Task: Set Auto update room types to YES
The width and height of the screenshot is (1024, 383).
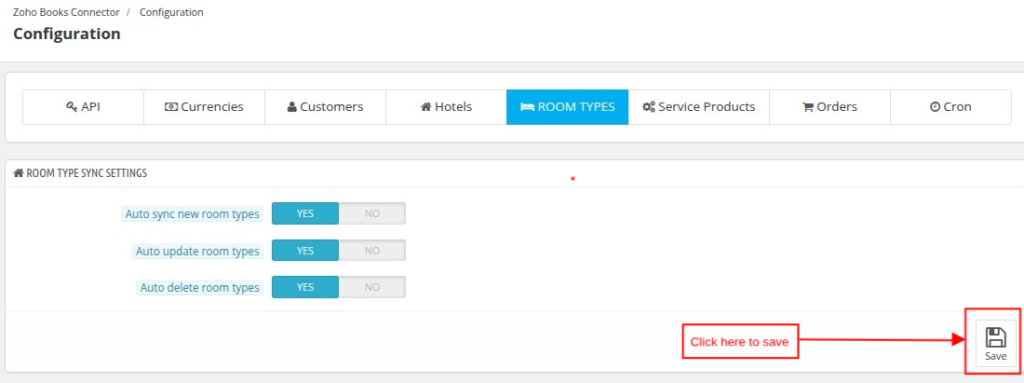Action: pos(305,251)
